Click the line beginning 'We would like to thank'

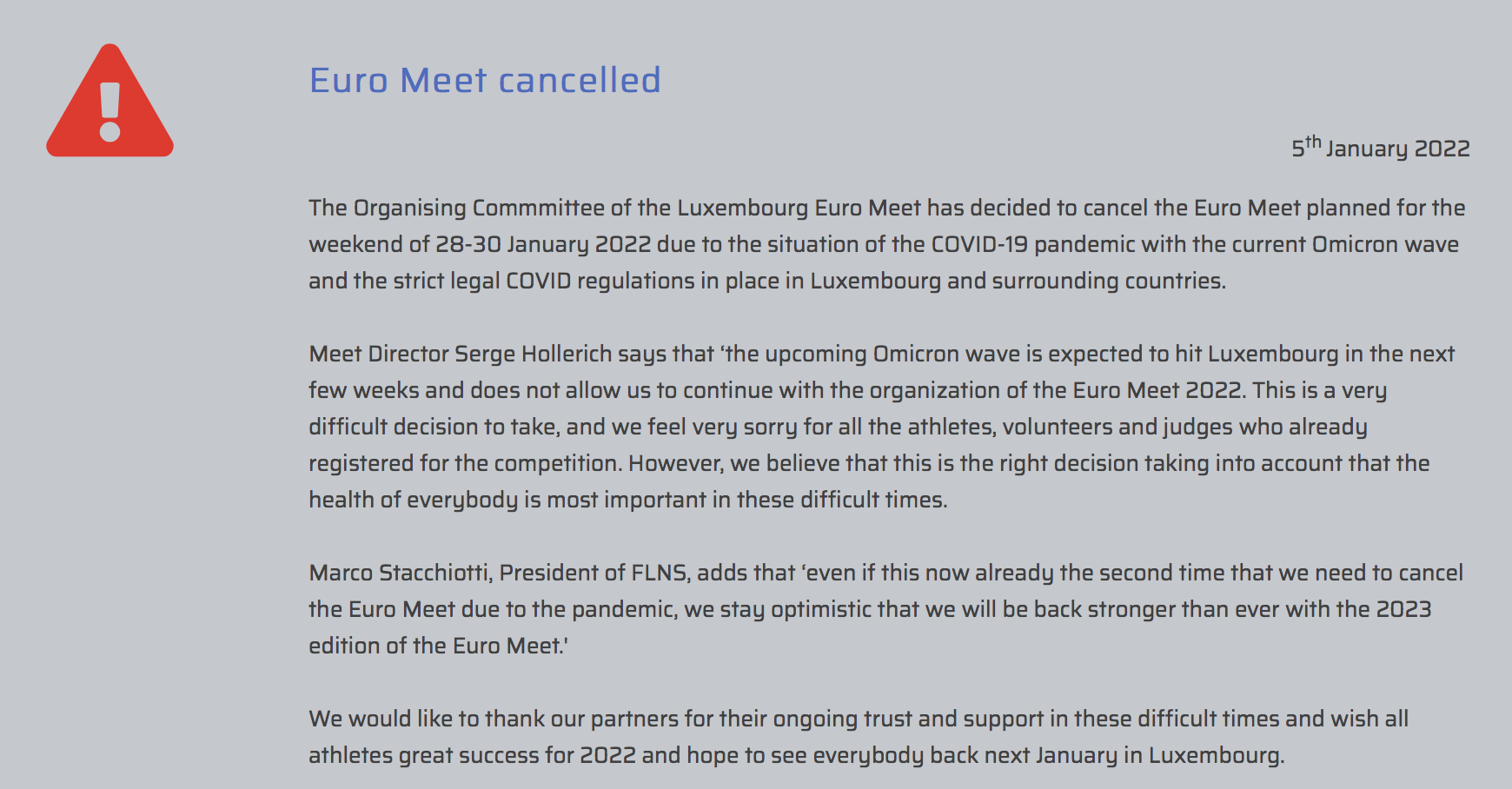point(859,719)
